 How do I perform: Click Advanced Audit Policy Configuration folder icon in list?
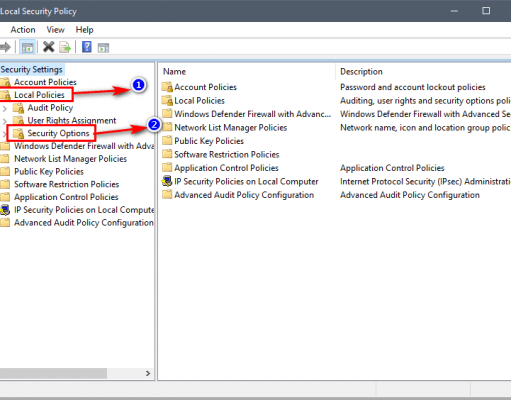click(x=167, y=195)
